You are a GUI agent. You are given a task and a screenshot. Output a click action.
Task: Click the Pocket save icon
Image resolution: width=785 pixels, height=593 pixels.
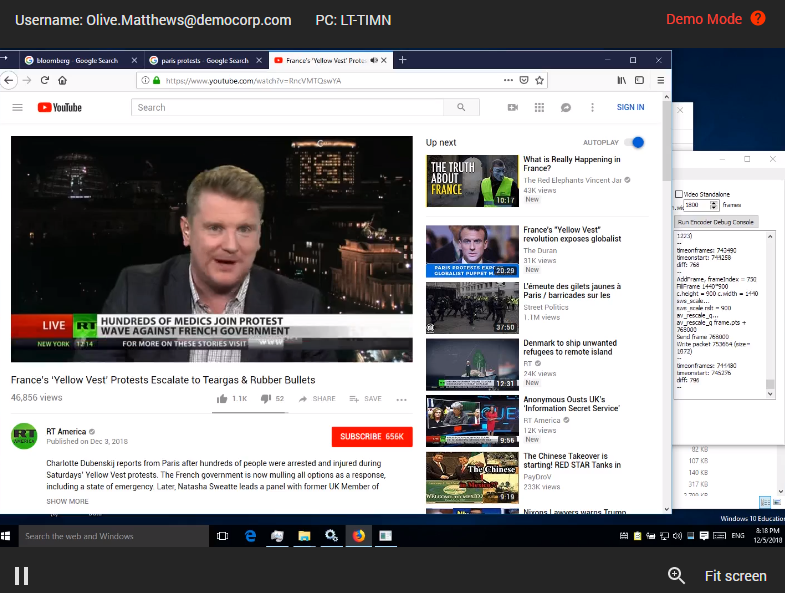pos(524,80)
